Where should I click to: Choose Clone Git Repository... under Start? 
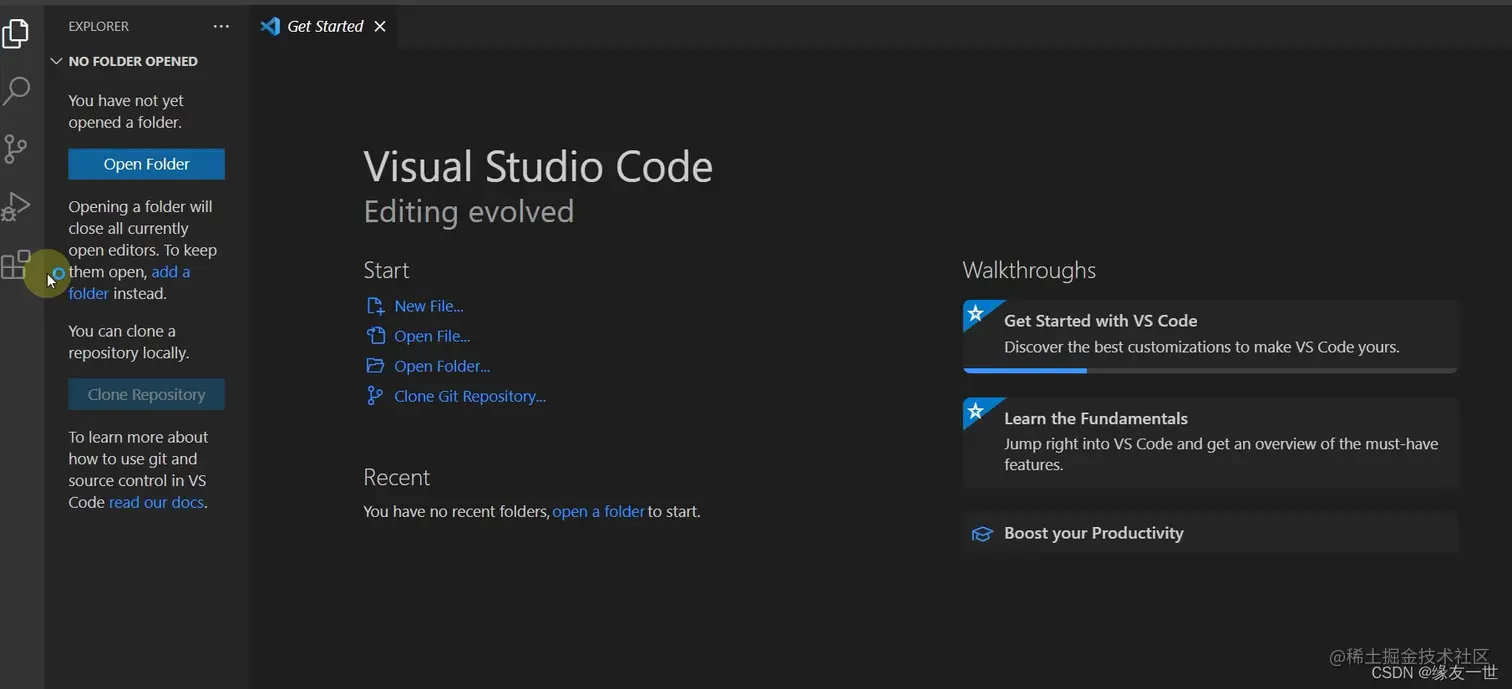(x=470, y=396)
